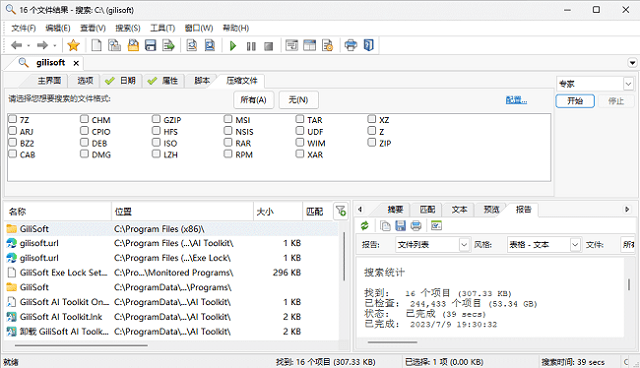The width and height of the screenshot is (640, 368).
Task: Sort results by the 大小 column header
Action: [278, 211]
